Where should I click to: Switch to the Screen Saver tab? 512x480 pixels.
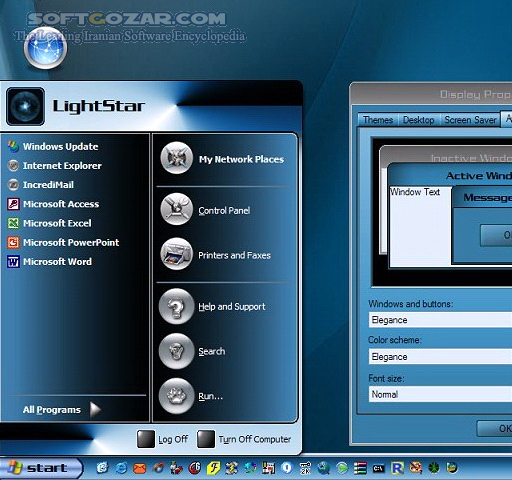(470, 120)
